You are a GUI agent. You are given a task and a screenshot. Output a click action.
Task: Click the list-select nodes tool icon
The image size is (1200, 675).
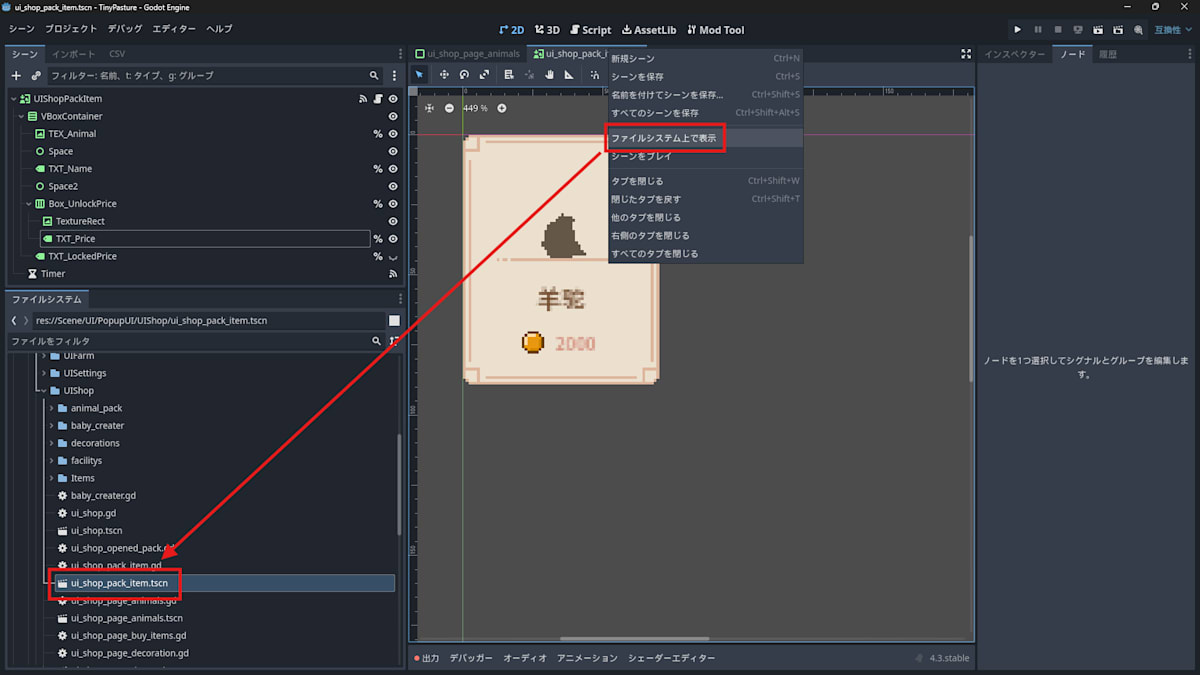click(509, 75)
